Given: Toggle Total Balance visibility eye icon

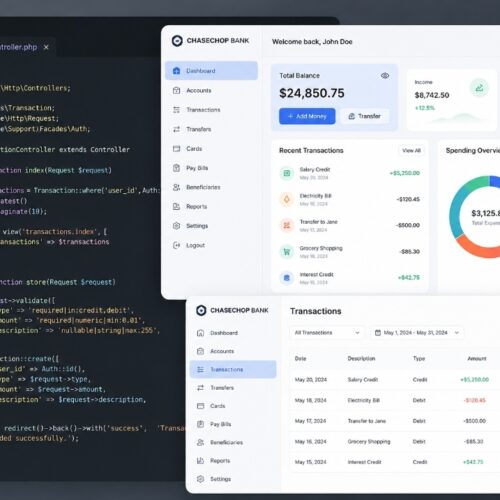Looking at the screenshot, I should [x=385, y=76].
